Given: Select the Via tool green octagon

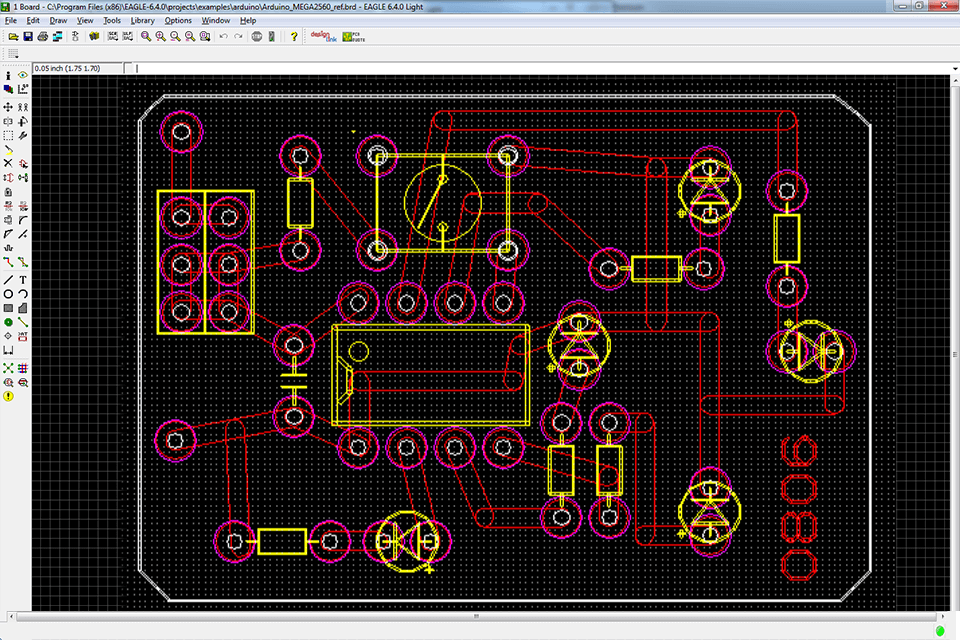Looking at the screenshot, I should [8, 323].
